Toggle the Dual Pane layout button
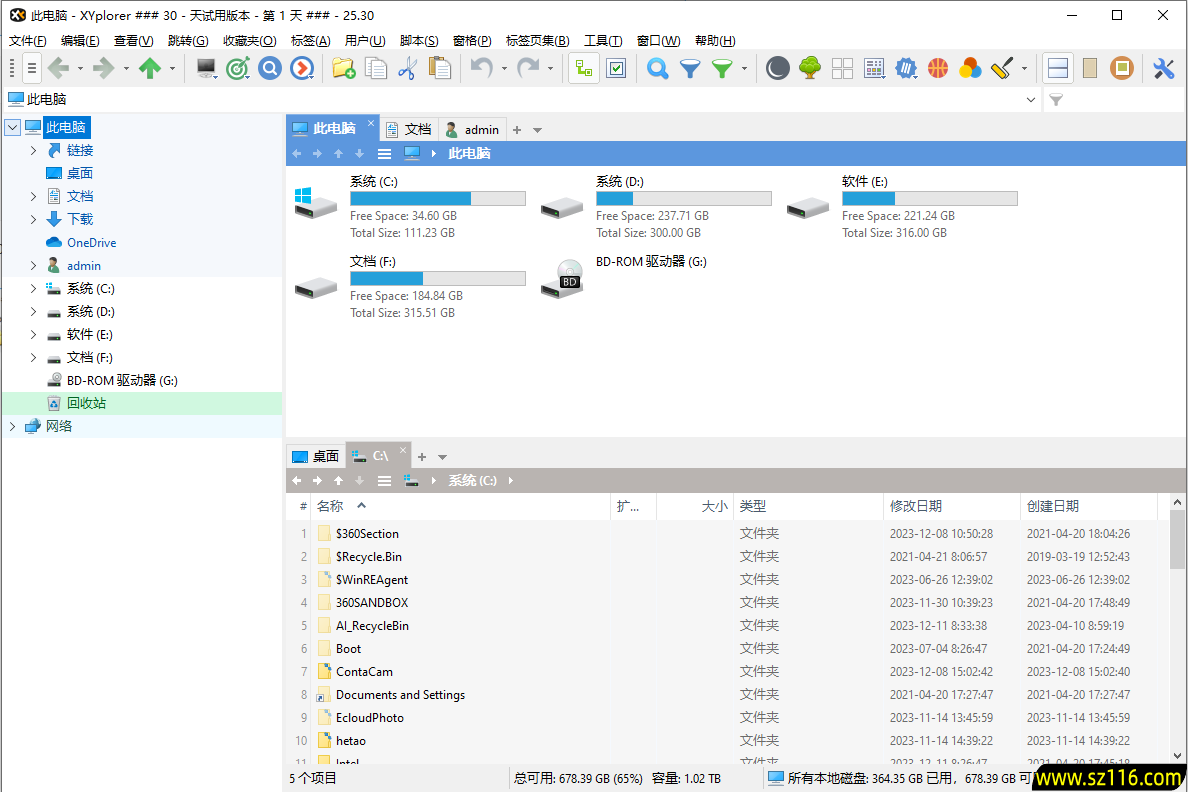Image resolution: width=1188 pixels, height=792 pixels. (x=1058, y=68)
